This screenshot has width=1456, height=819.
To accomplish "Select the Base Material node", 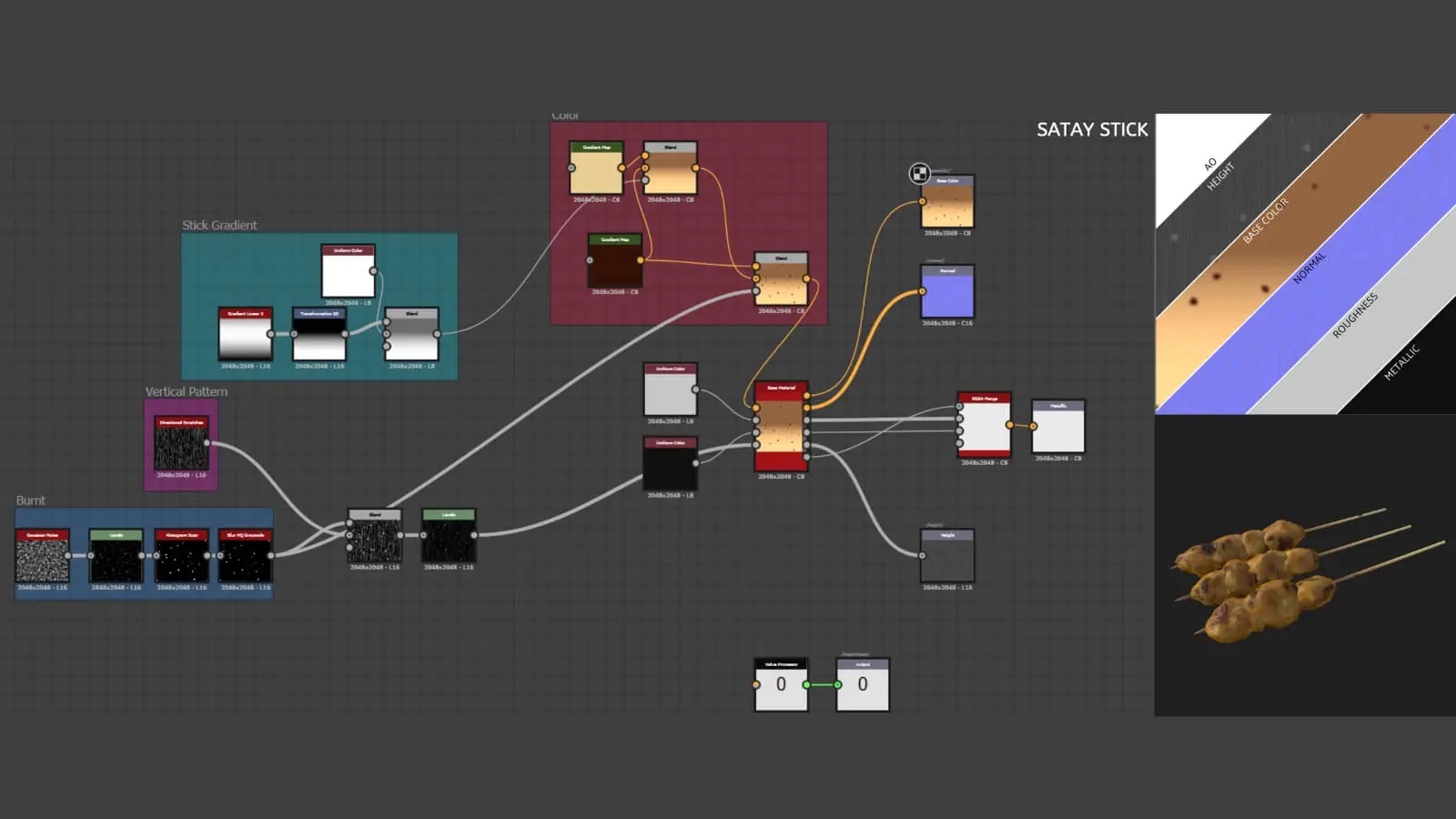I will point(781,426).
